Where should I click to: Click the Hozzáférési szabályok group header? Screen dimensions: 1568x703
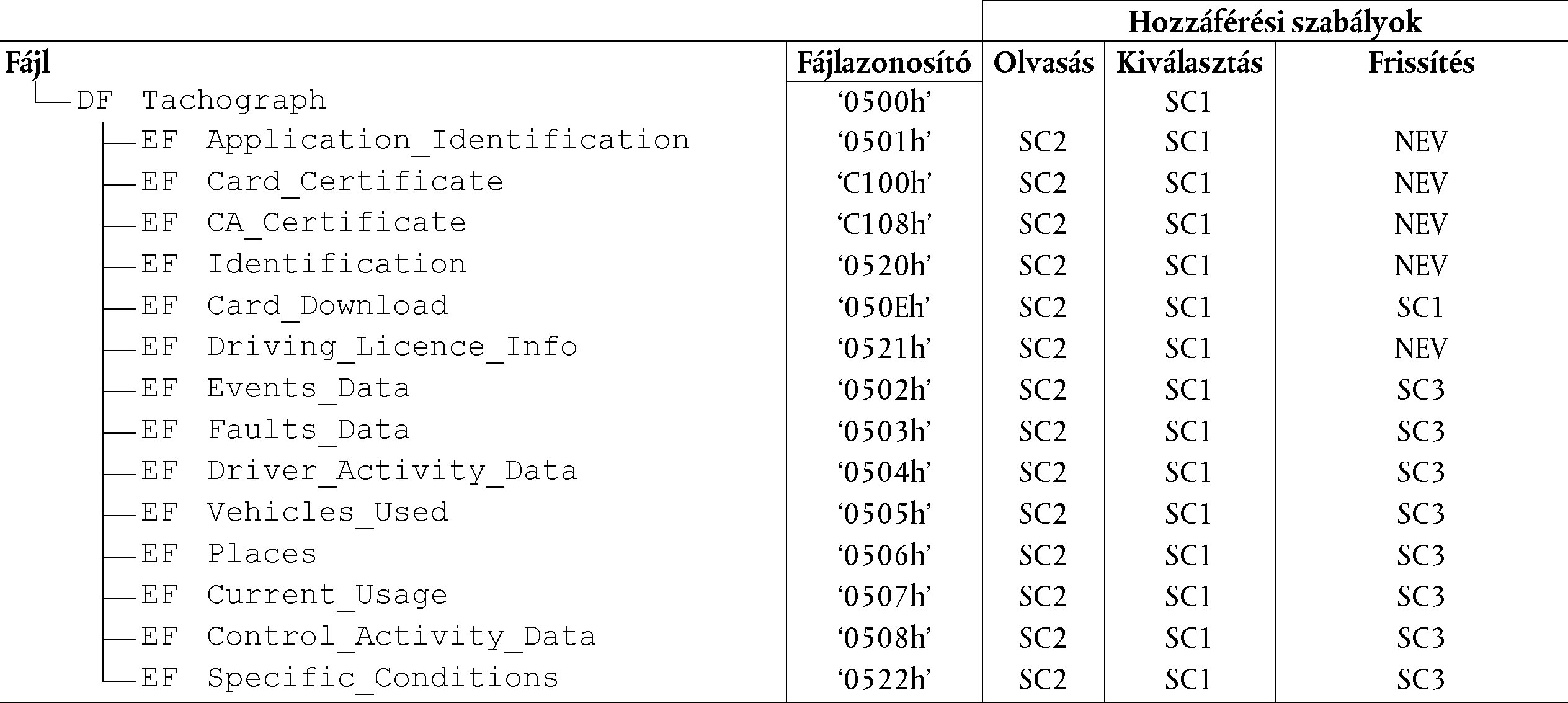click(1275, 22)
